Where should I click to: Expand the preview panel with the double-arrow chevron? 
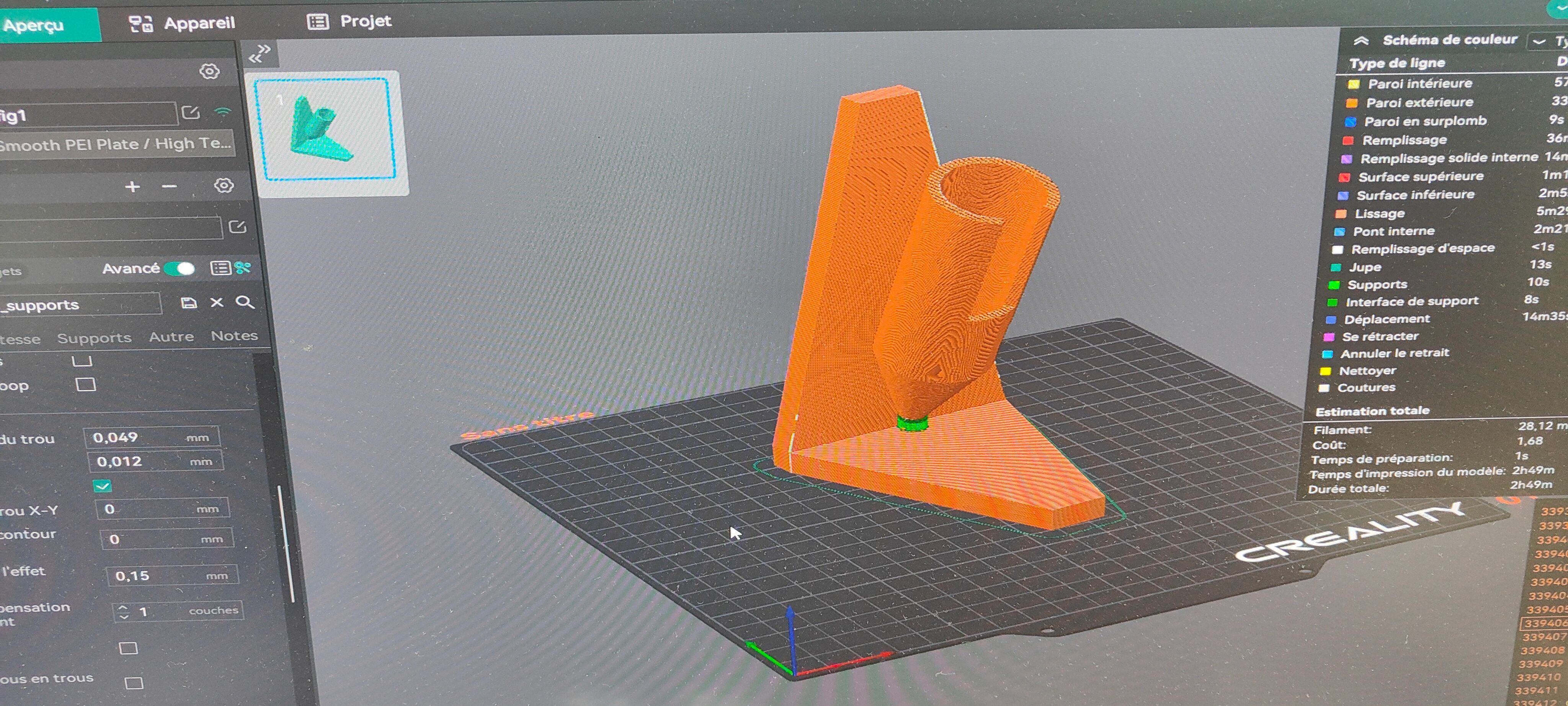click(261, 52)
